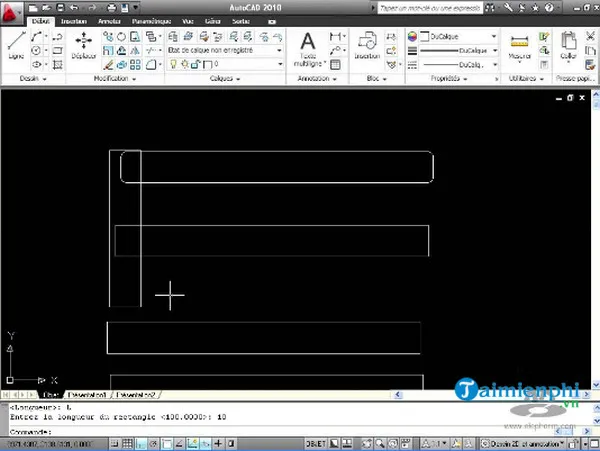This screenshot has width=600, height=451.
Task: Click the mirror tool in Modification panel
Action: coord(135,50)
